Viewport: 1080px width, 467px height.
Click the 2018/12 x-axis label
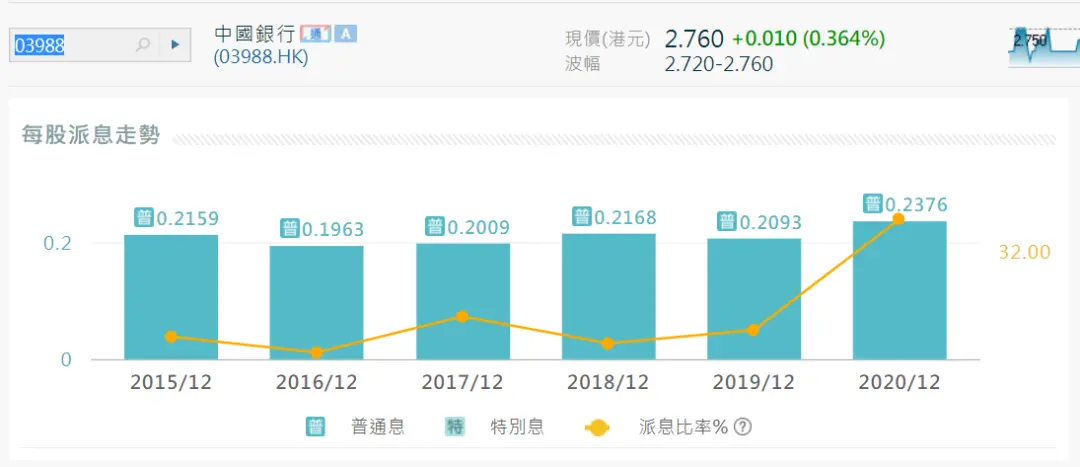[608, 383]
